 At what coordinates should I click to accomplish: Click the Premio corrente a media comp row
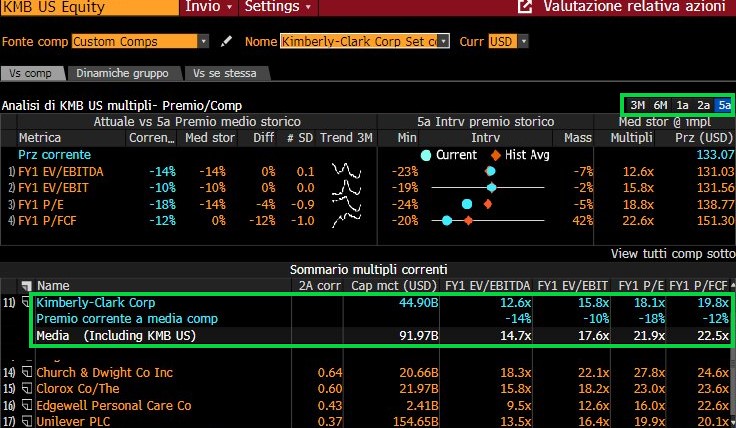point(382,319)
